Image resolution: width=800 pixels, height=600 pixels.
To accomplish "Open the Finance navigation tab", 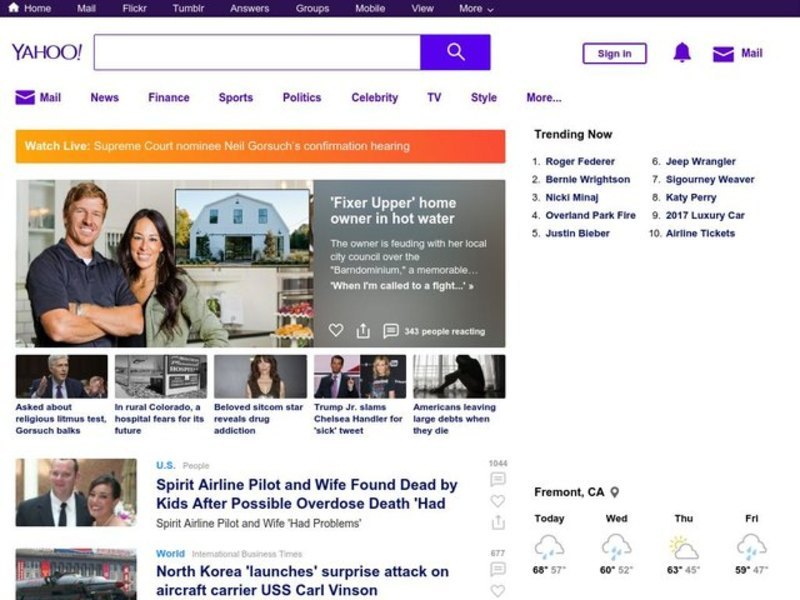I will (168, 98).
